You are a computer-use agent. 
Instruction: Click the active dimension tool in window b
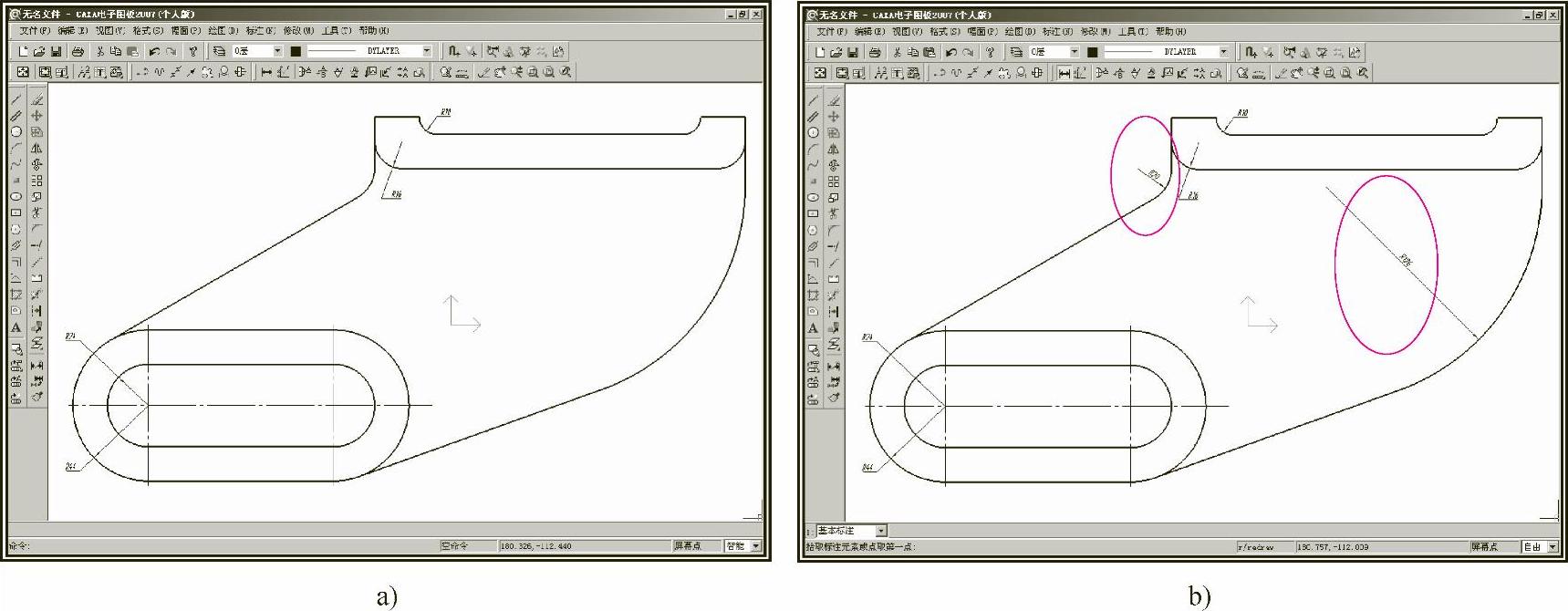1064,73
